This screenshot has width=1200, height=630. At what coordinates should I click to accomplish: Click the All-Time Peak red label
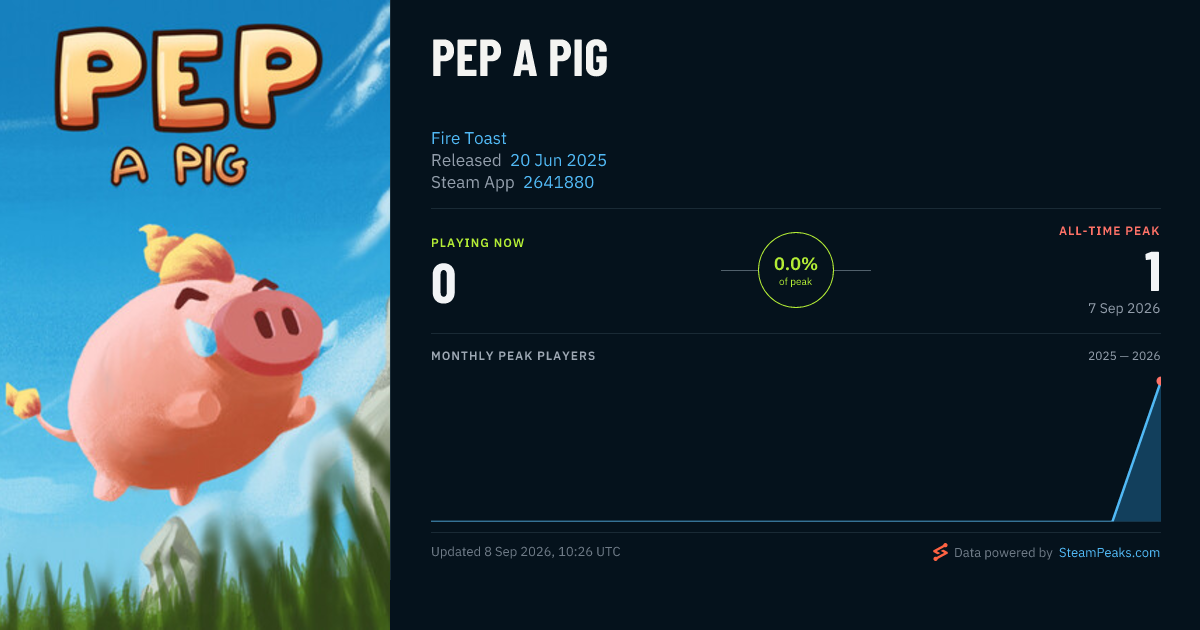point(1109,231)
